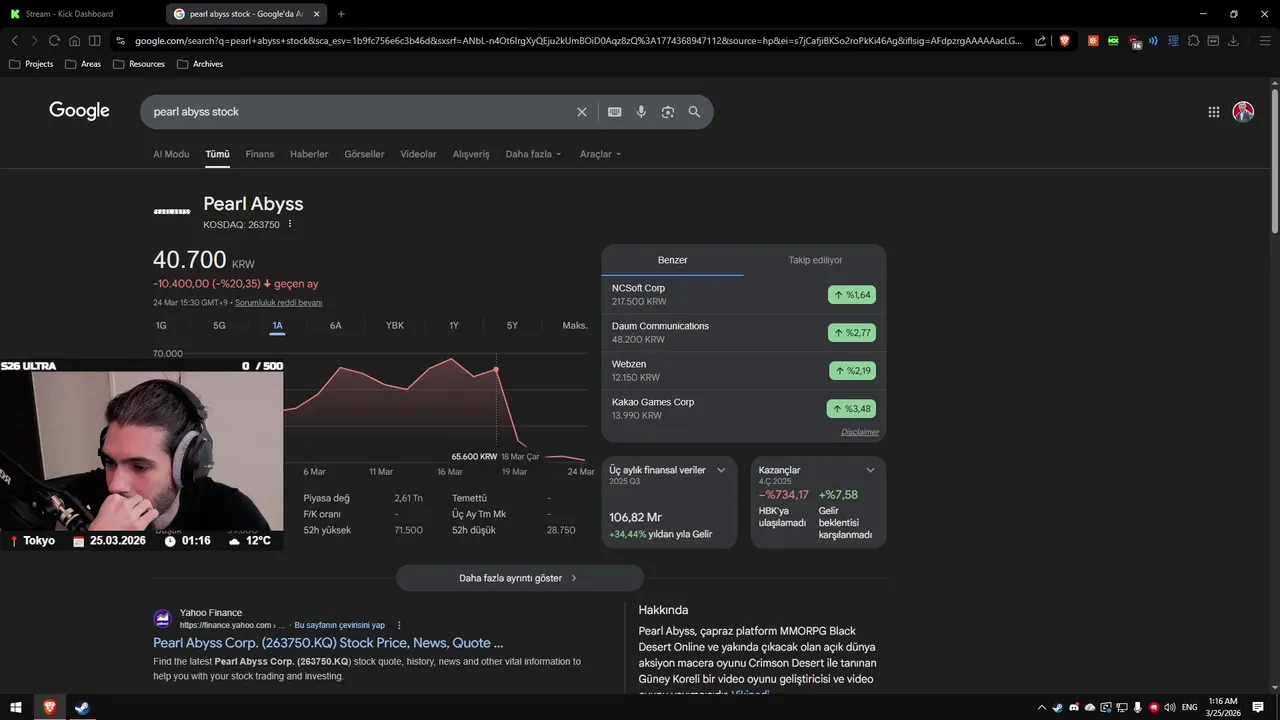This screenshot has width=1280, height=720.
Task: Click the volume speaker tray icon
Action: click(x=1169, y=707)
